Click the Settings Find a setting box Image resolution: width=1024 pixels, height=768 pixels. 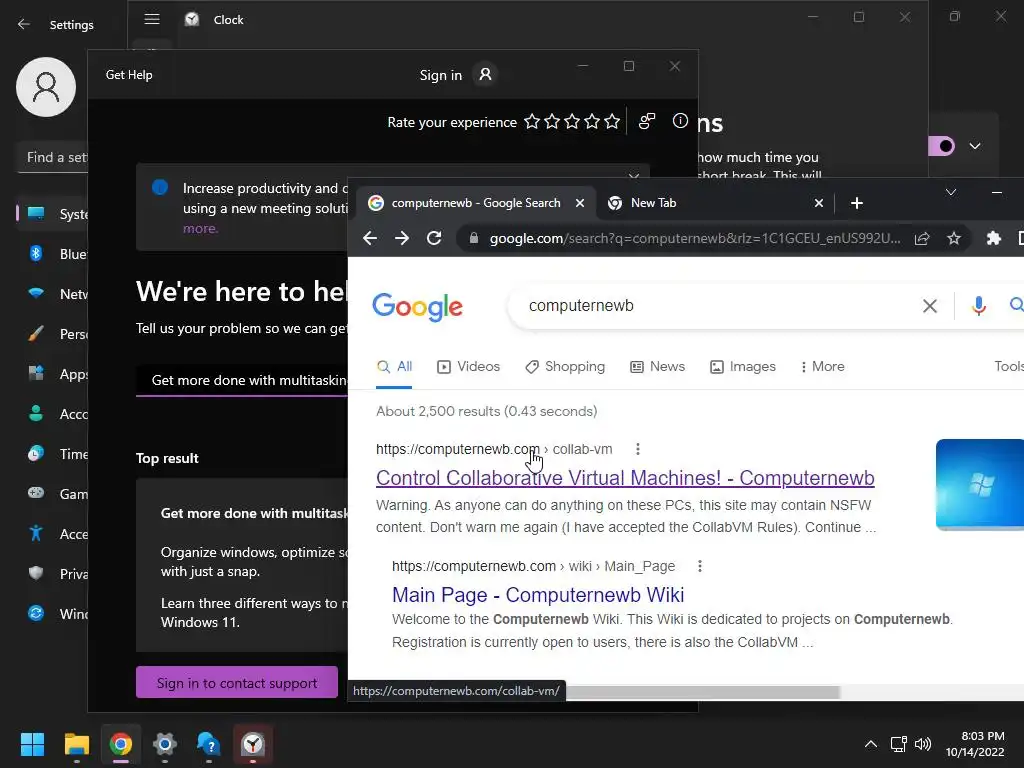click(x=52, y=157)
